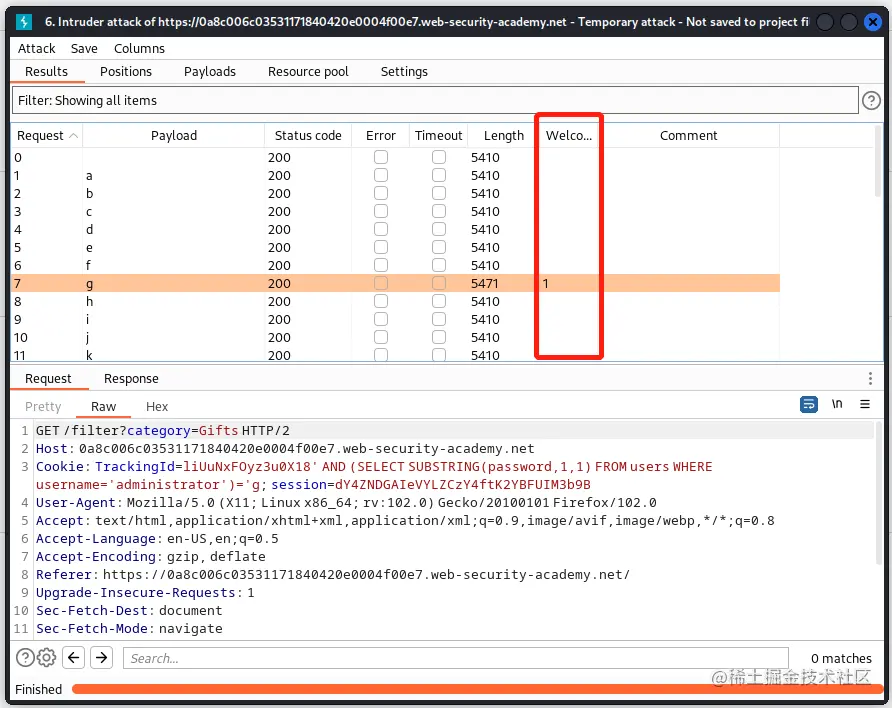
Task: Go to the next search match arrow
Action: point(101,658)
